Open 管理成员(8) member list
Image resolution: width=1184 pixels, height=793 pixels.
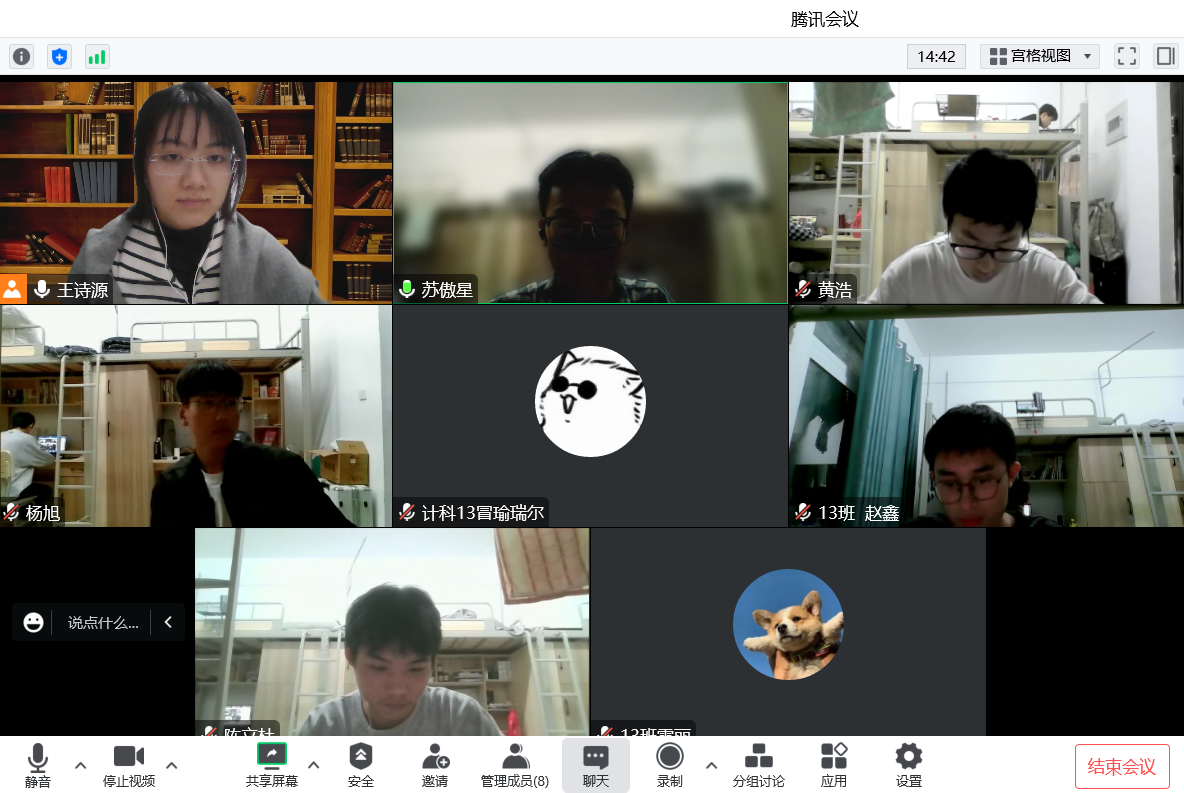click(x=514, y=765)
